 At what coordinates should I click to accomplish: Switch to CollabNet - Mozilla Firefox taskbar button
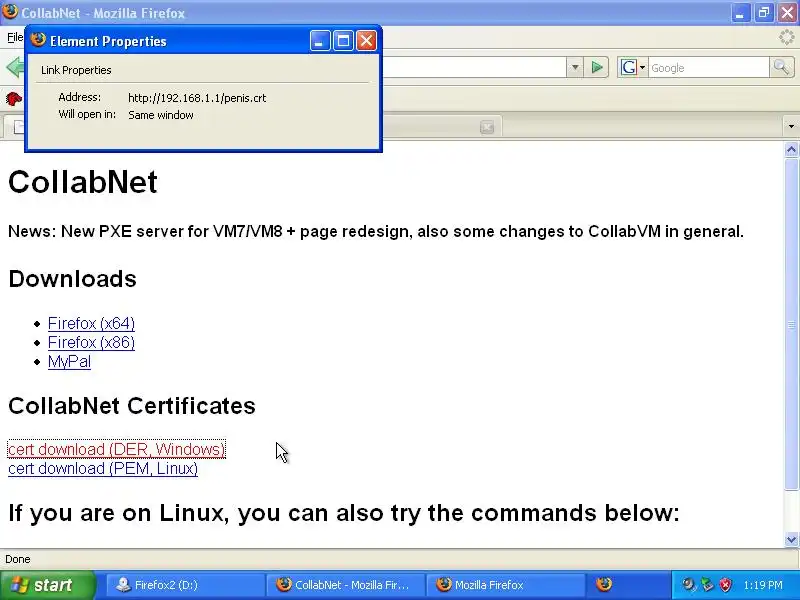[x=345, y=585]
